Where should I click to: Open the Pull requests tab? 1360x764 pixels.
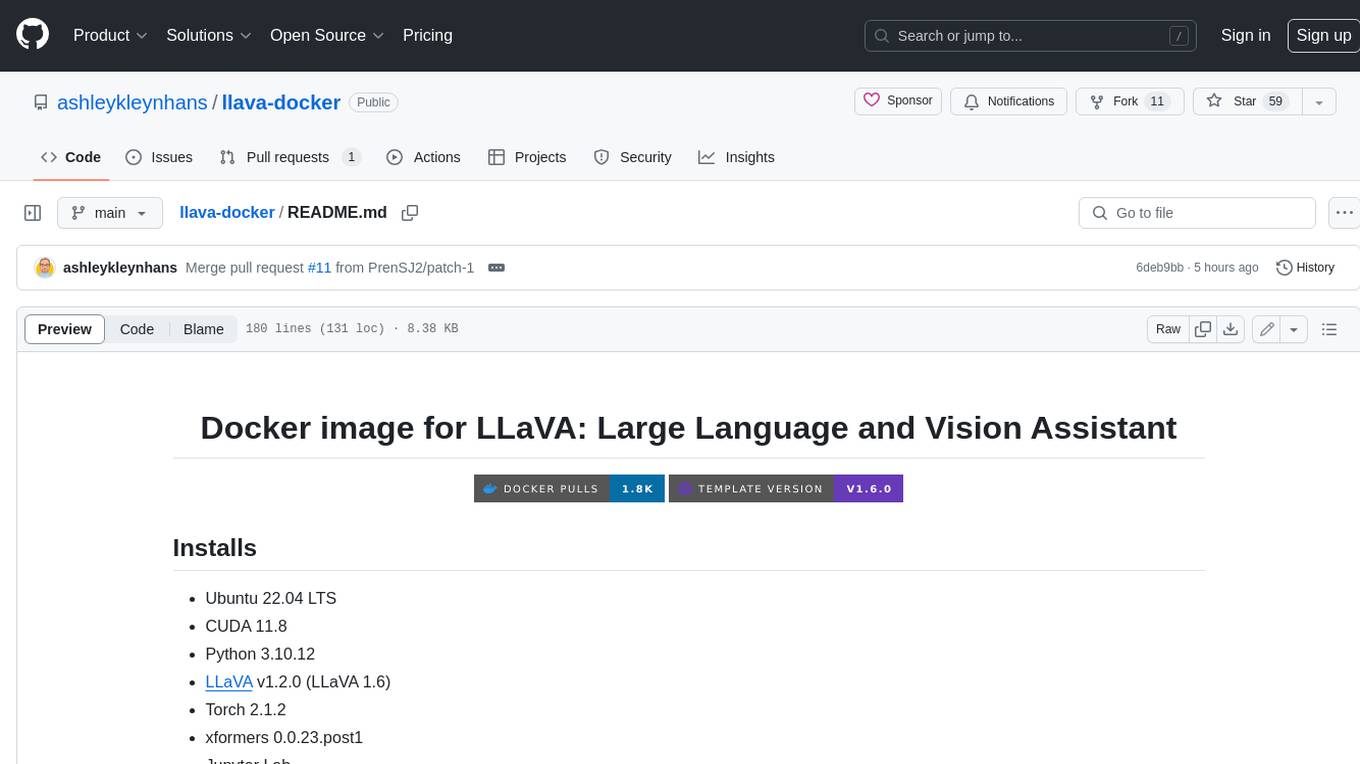pos(288,157)
